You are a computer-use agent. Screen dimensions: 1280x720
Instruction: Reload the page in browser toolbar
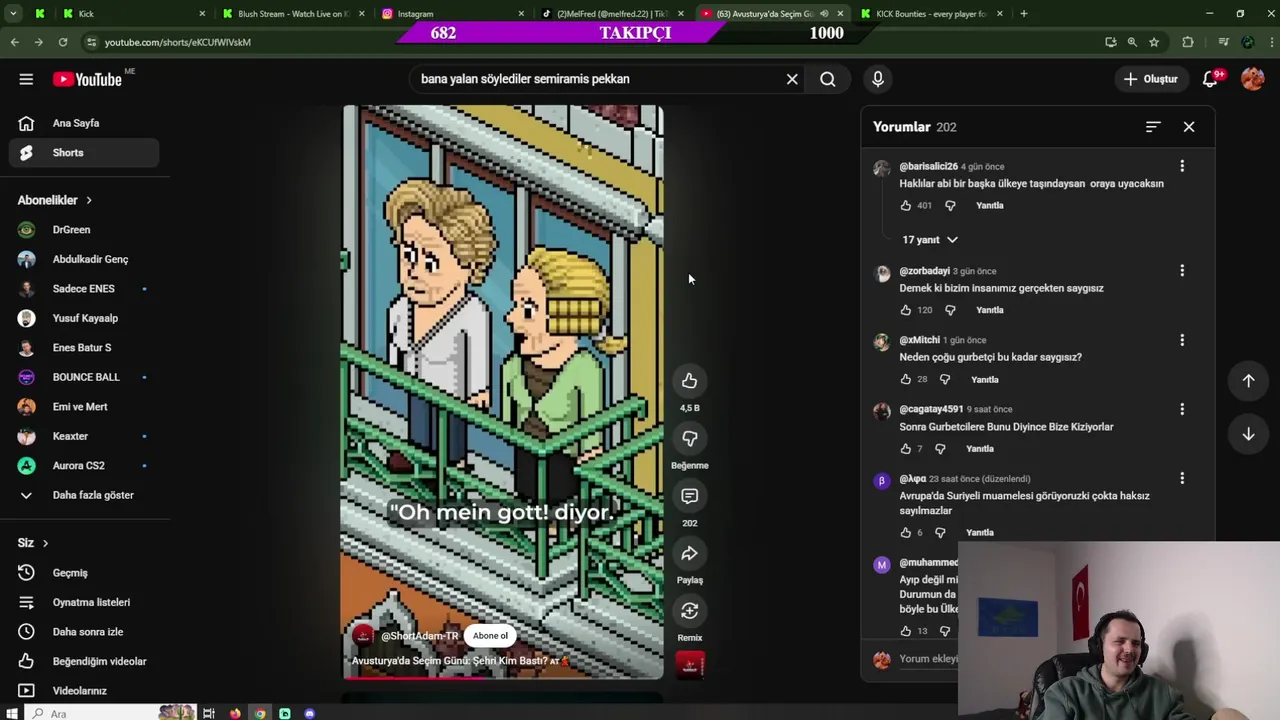62,42
